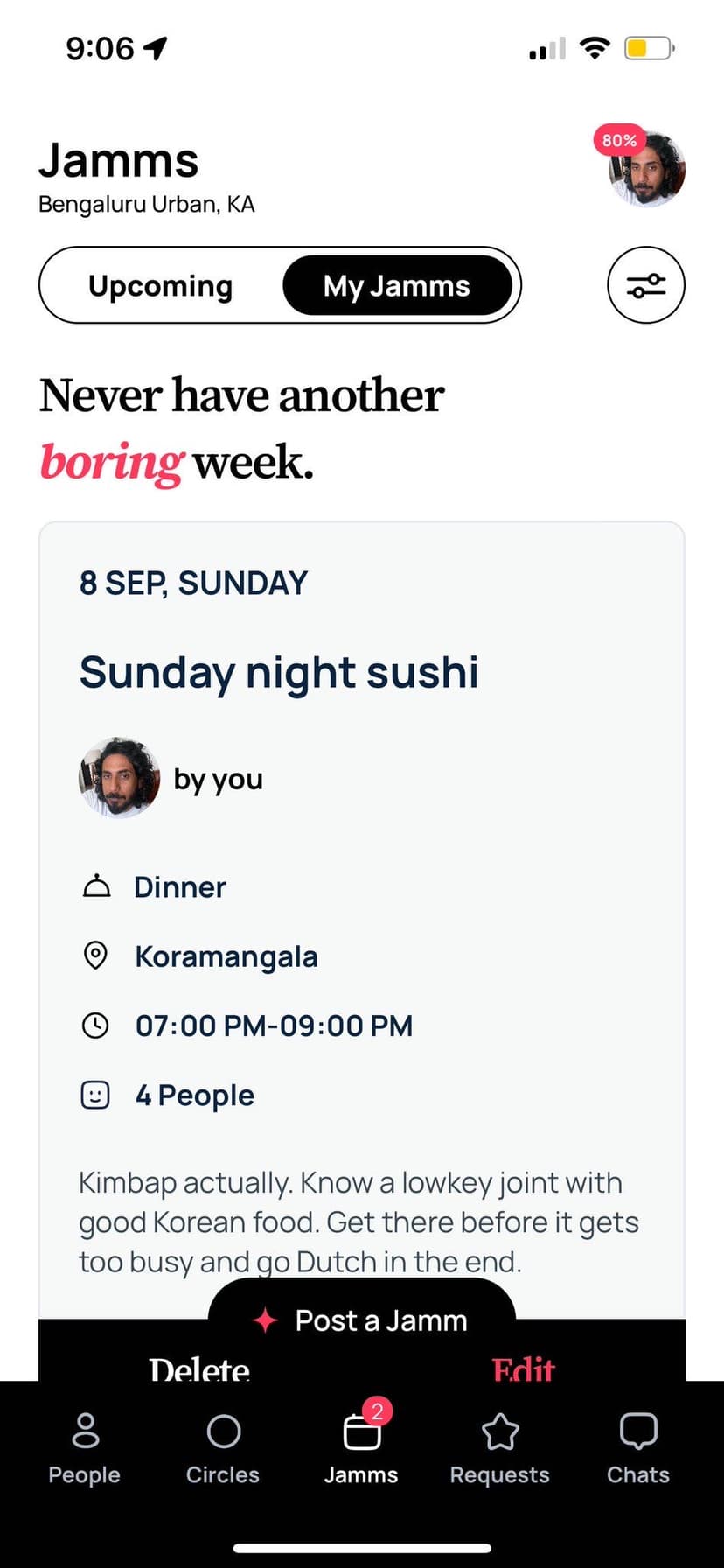Tap the smiley icon beside 4 People

95,1095
